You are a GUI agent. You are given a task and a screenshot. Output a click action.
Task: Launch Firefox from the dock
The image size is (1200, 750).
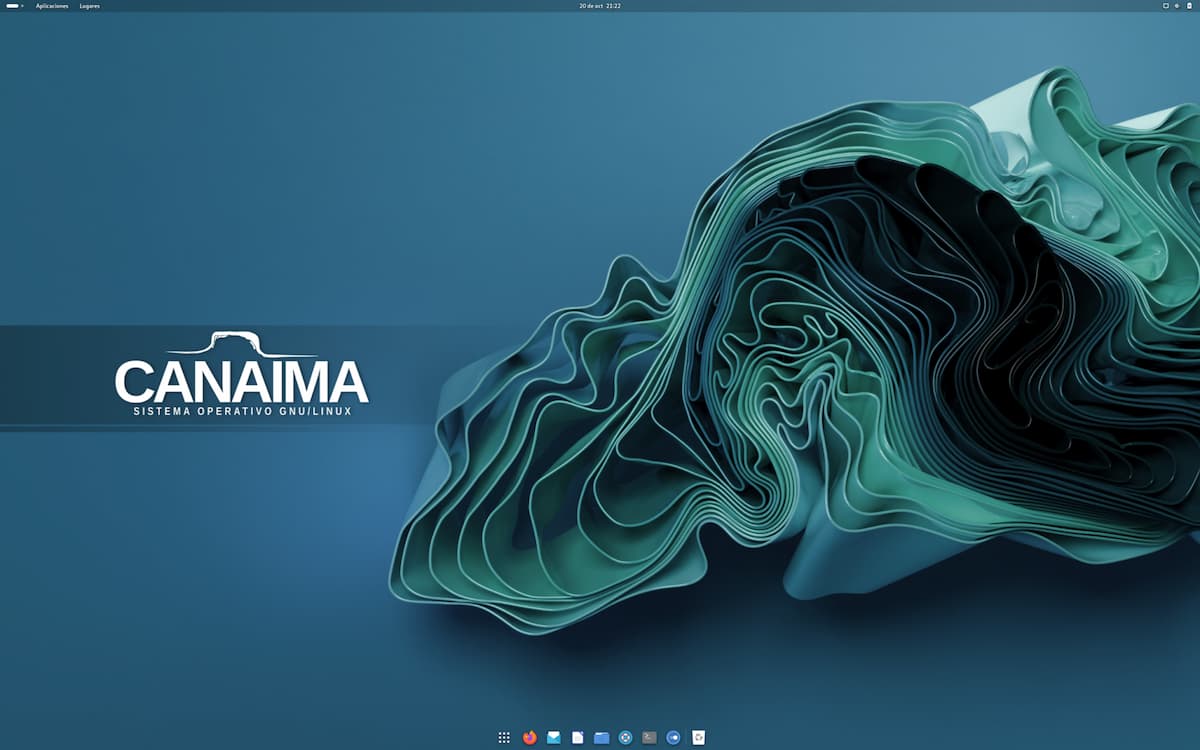[529, 737]
